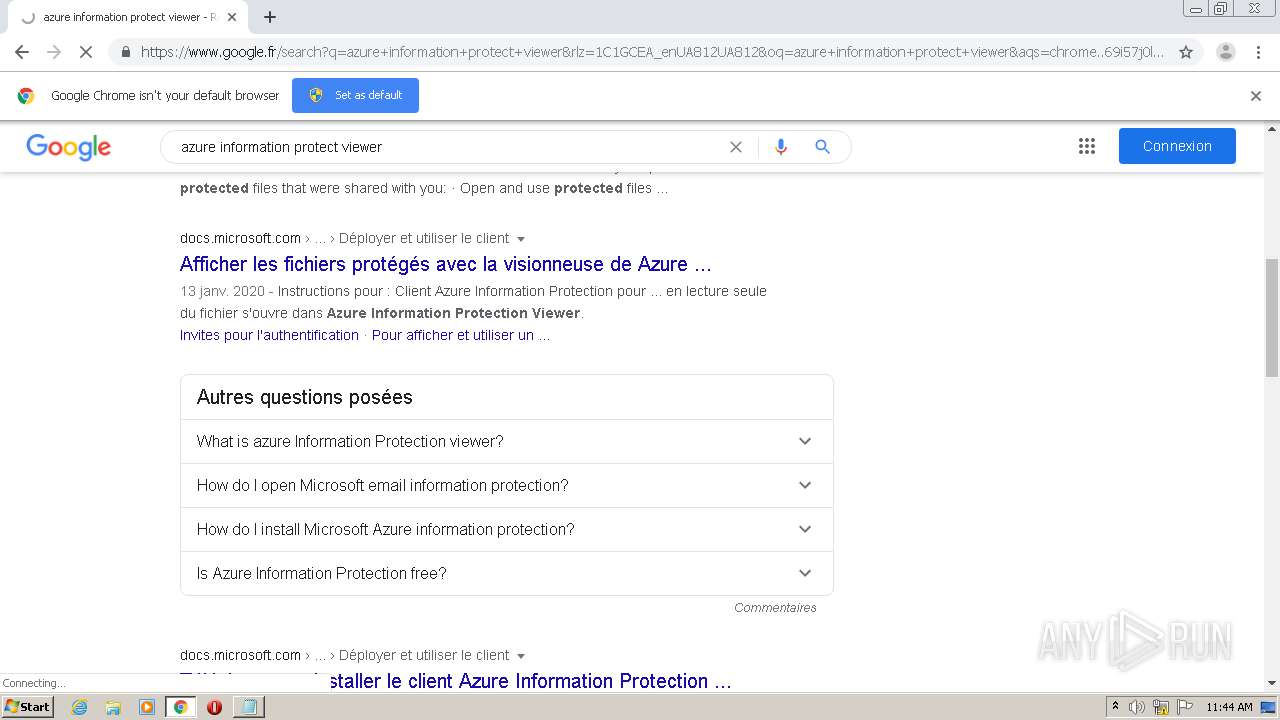Click the page vertical scrollbar thumb
The image size is (1280, 720).
pos(1271,317)
